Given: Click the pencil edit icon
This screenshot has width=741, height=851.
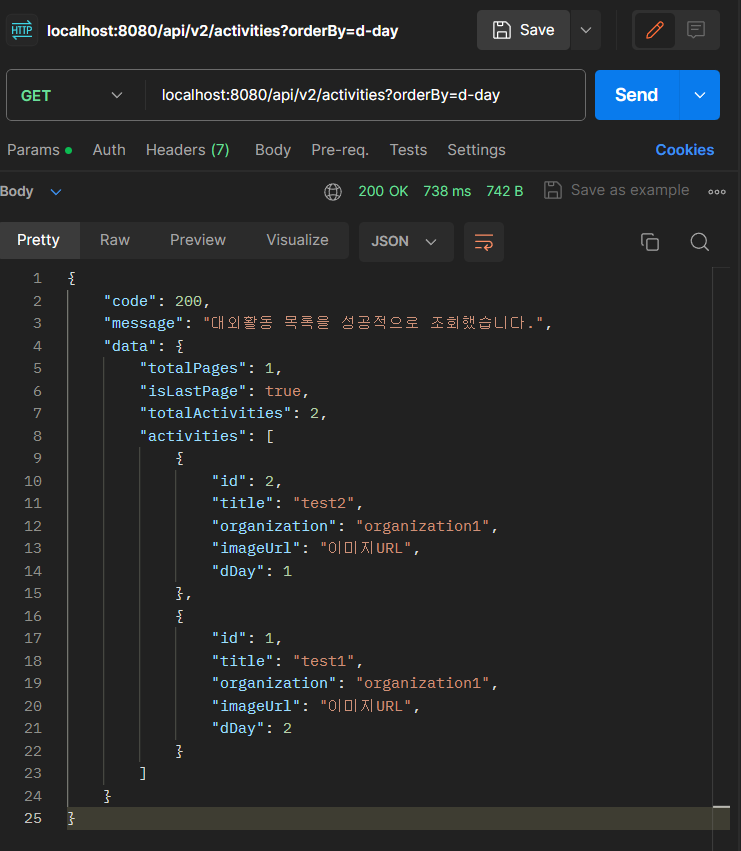Looking at the screenshot, I should coord(654,30).
